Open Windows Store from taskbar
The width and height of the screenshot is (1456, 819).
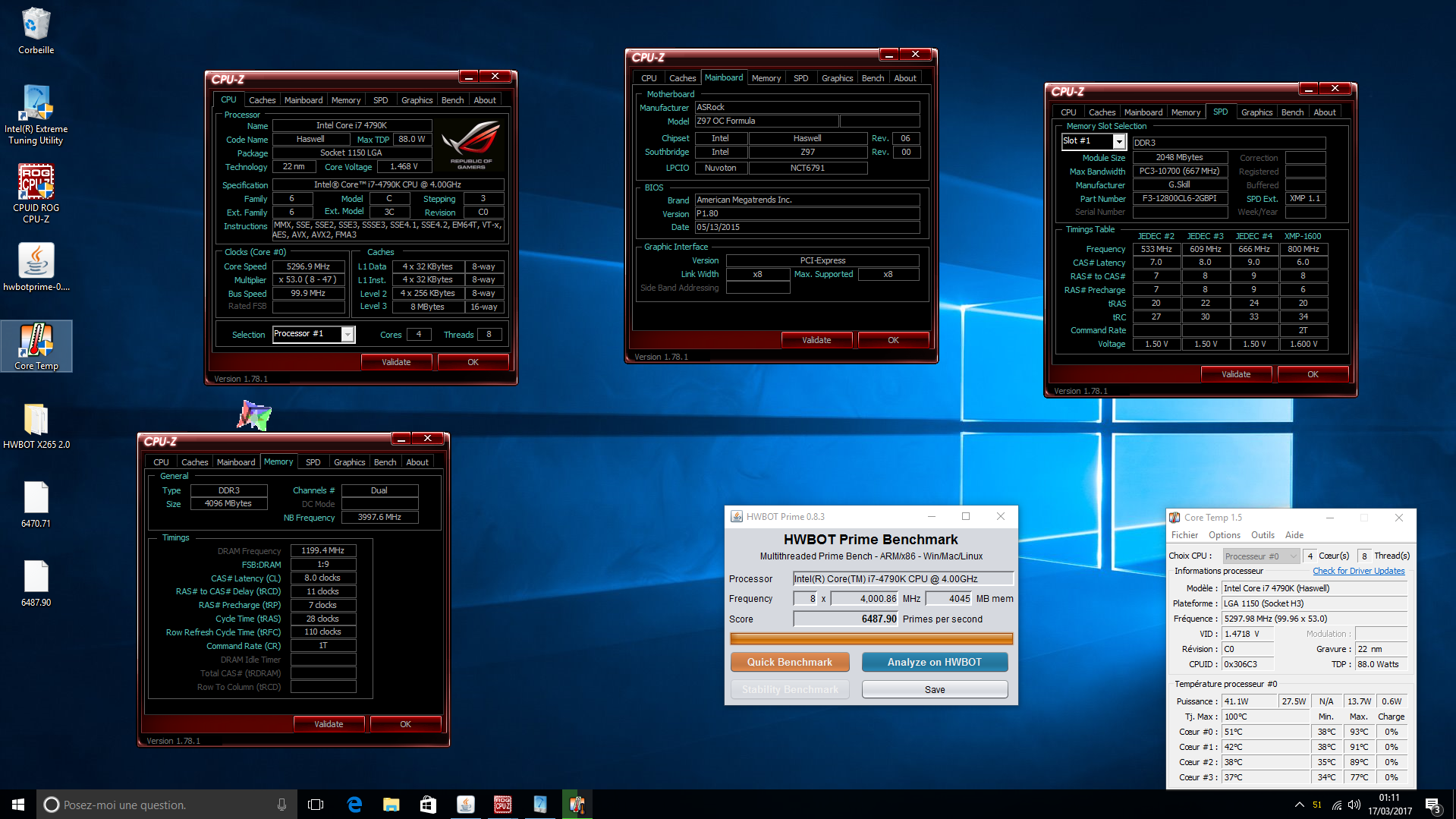click(429, 805)
